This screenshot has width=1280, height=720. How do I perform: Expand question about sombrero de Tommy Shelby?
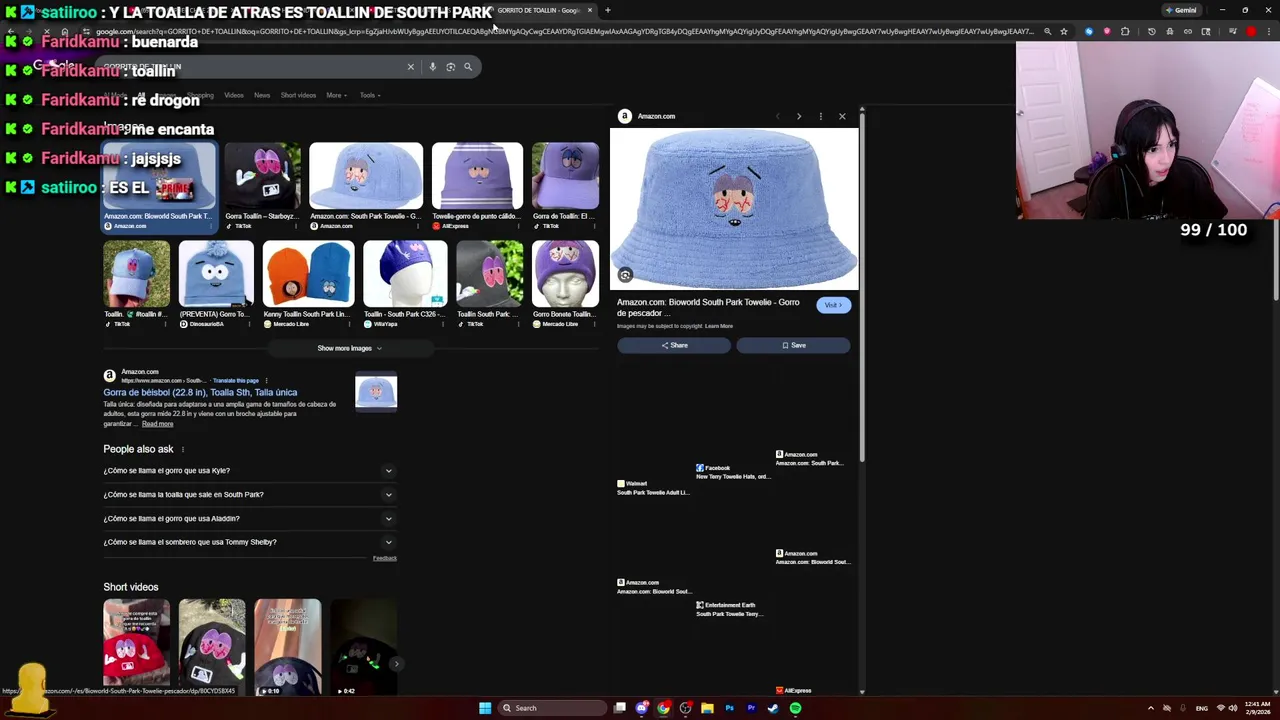[x=250, y=542]
